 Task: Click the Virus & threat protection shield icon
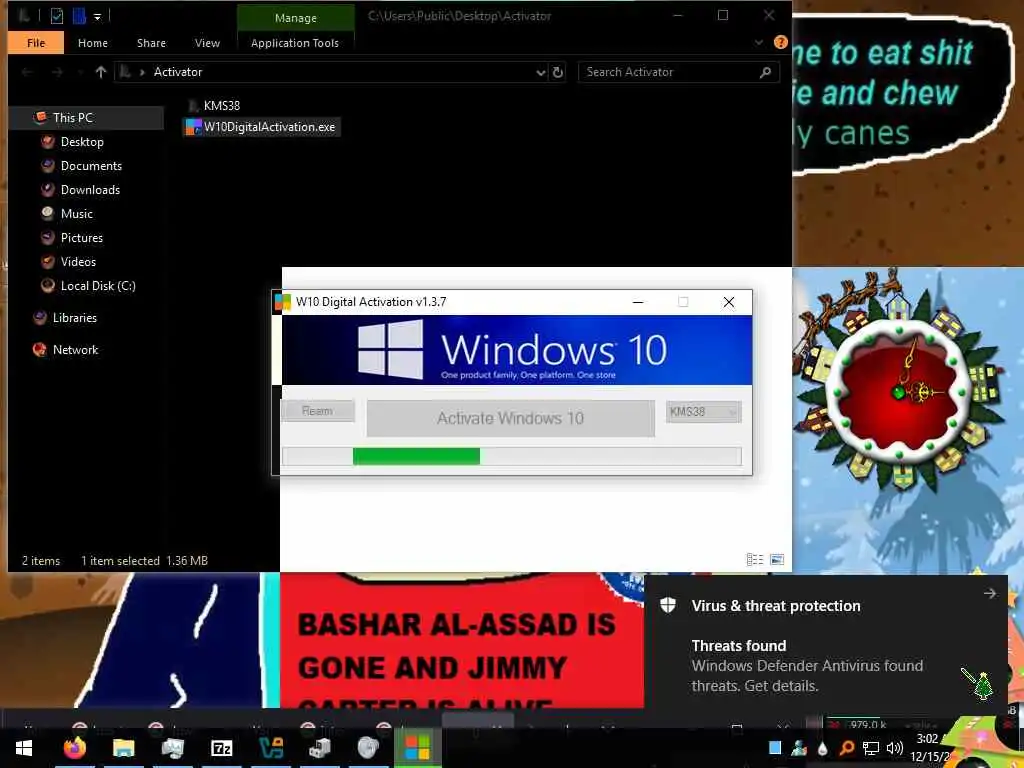coord(667,605)
